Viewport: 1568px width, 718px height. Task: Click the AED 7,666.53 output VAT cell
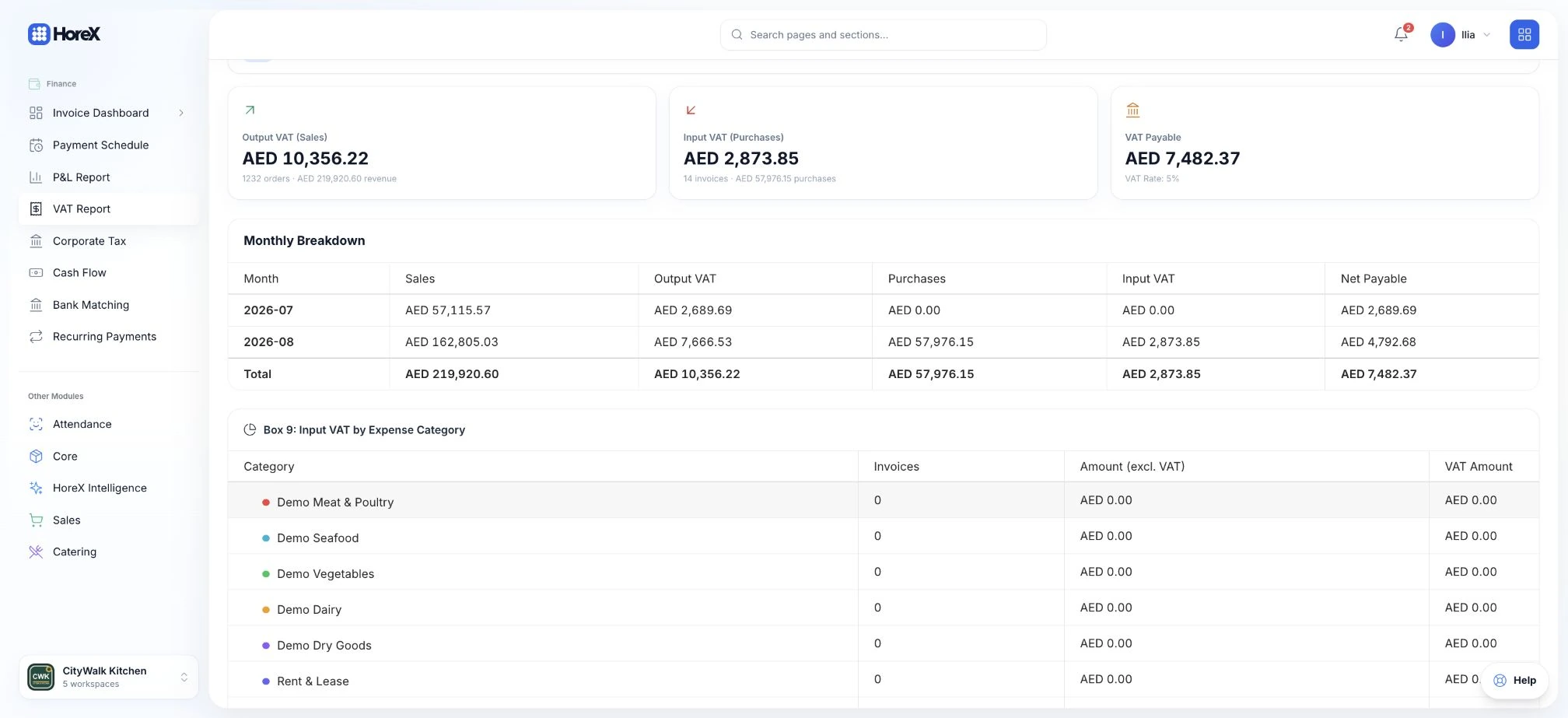pos(693,342)
